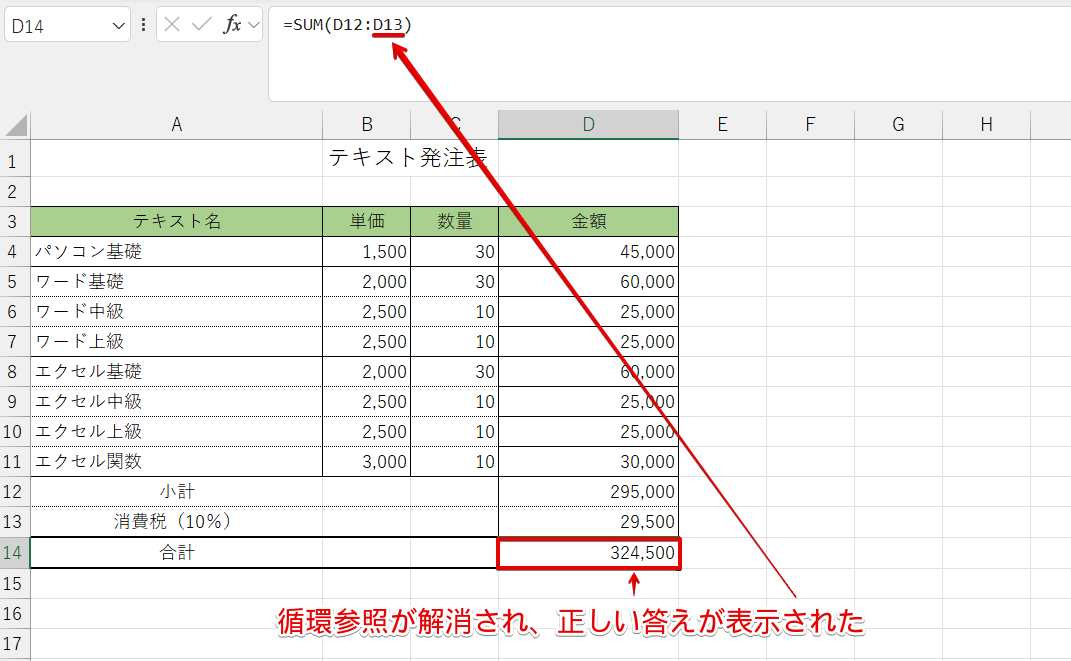Screen dimensions: 1071x661
Task: Click header cell 金額
Action: (589, 221)
